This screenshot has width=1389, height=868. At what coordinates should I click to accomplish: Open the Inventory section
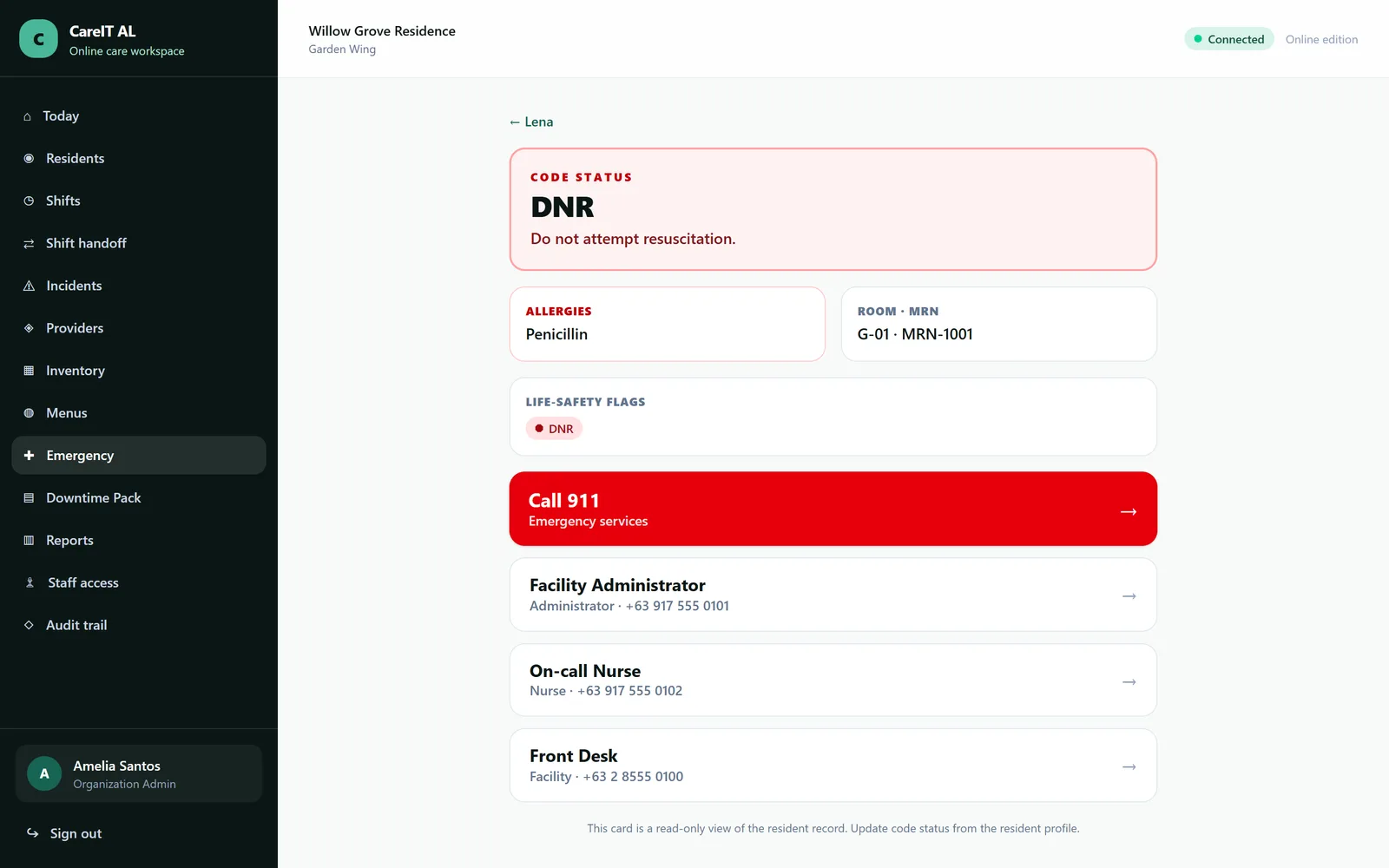139,371
